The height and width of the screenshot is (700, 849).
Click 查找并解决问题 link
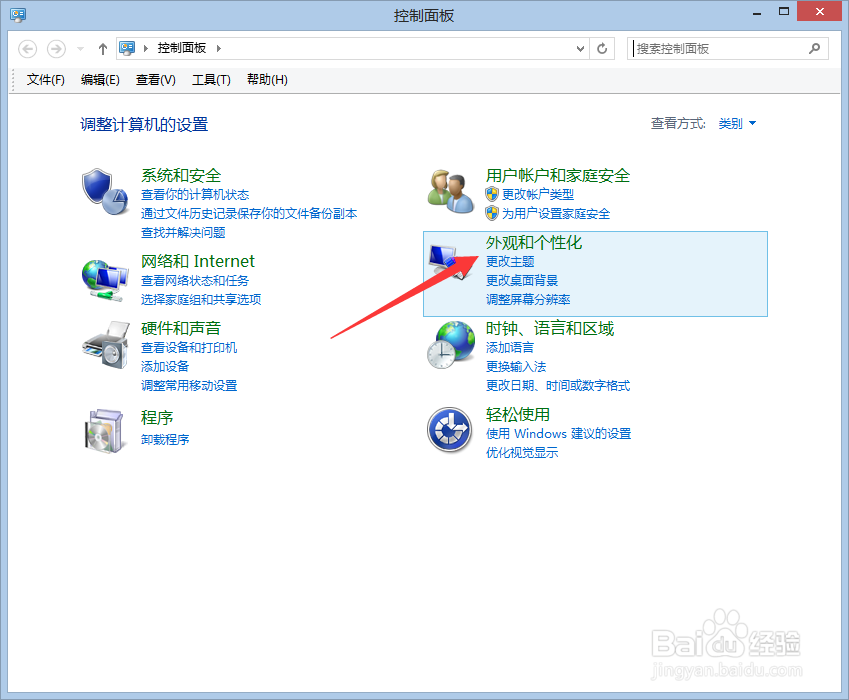point(183,232)
